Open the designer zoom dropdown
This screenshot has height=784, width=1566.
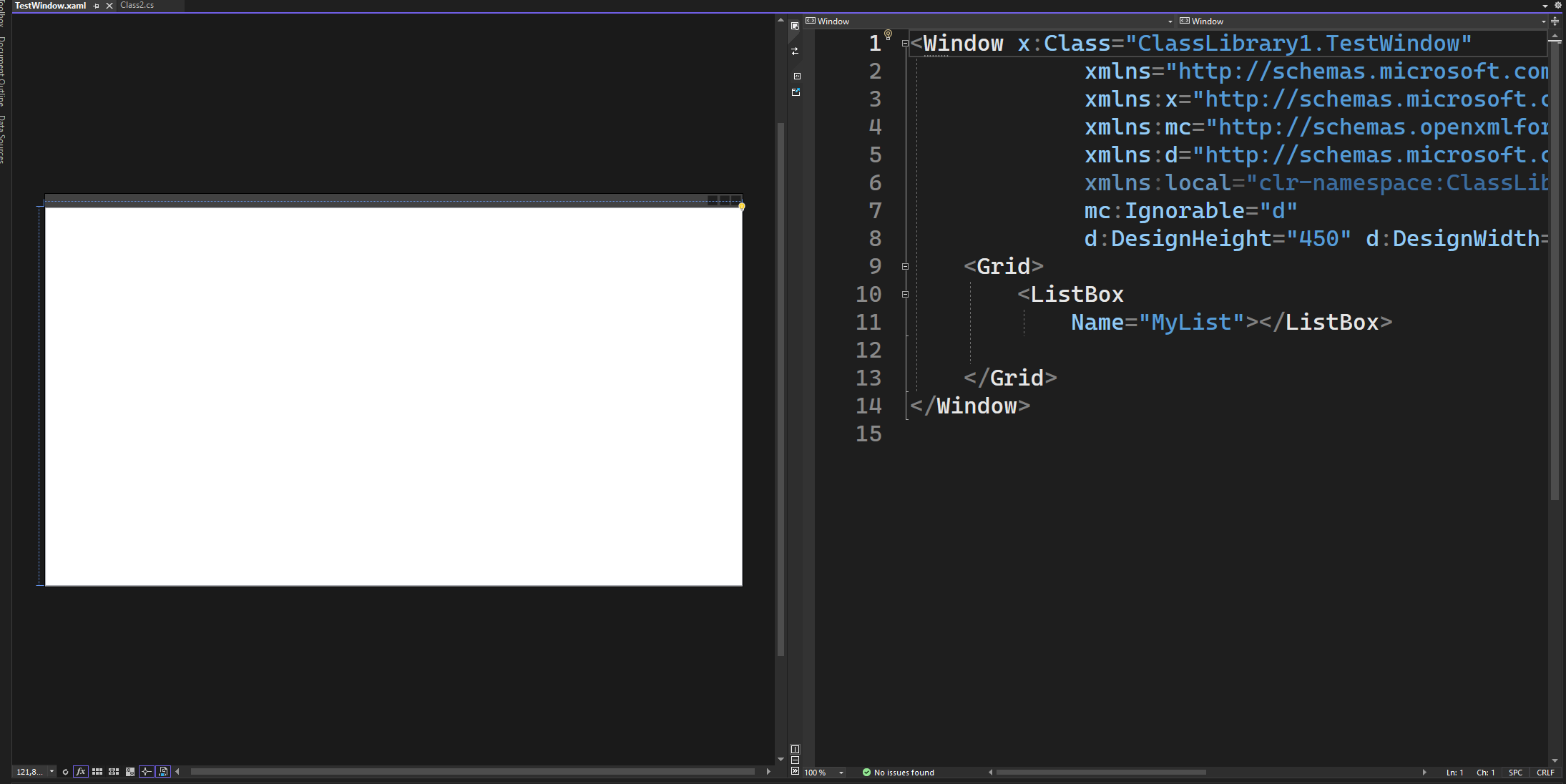(52, 772)
